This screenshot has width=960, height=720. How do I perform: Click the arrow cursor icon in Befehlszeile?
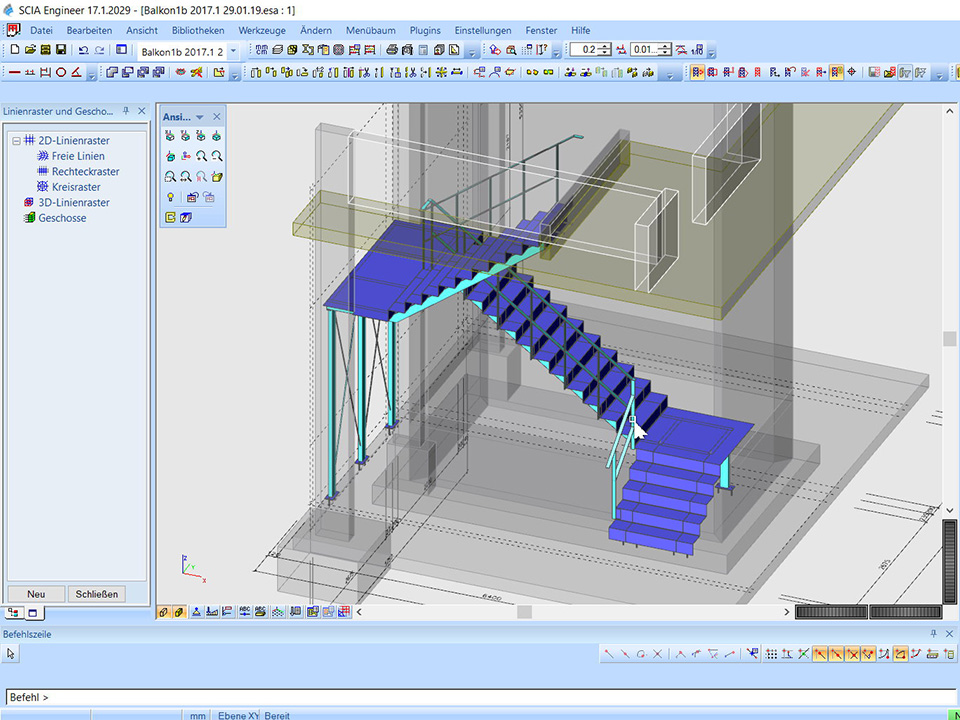pos(11,654)
